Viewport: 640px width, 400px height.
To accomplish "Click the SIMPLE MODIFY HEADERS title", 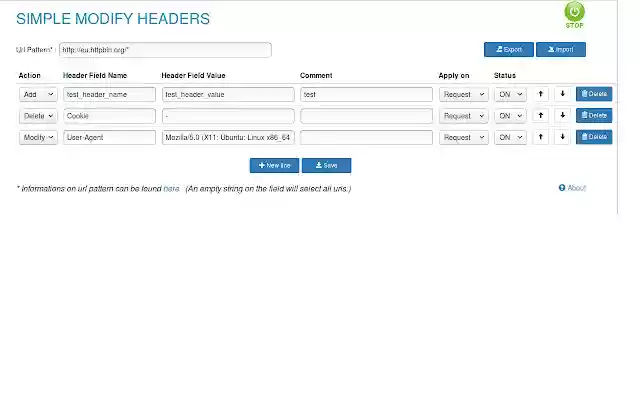I will (x=113, y=19).
